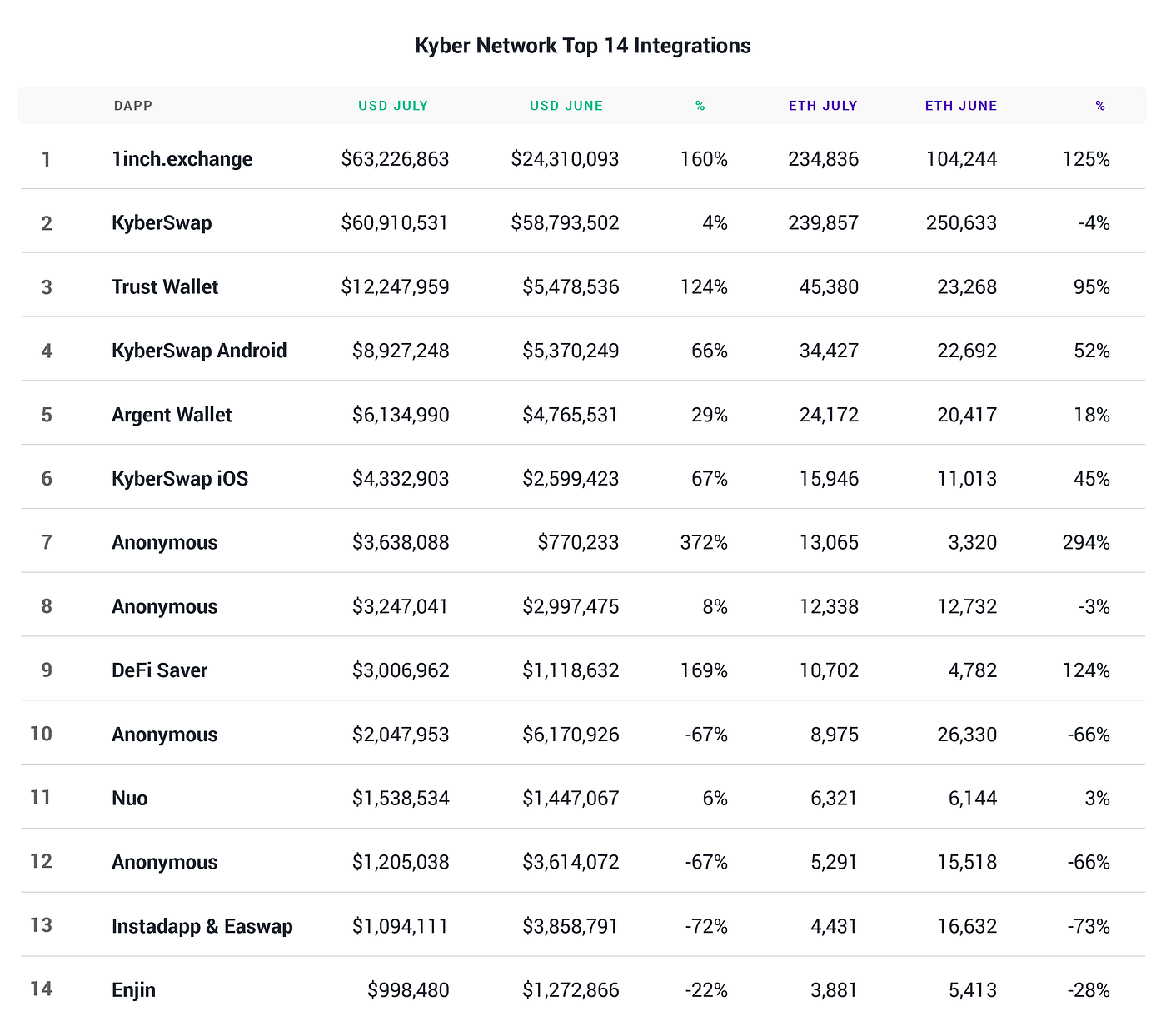The image size is (1166, 1036).
Task: Click the $63,226,863 USD July value
Action: tap(395, 159)
